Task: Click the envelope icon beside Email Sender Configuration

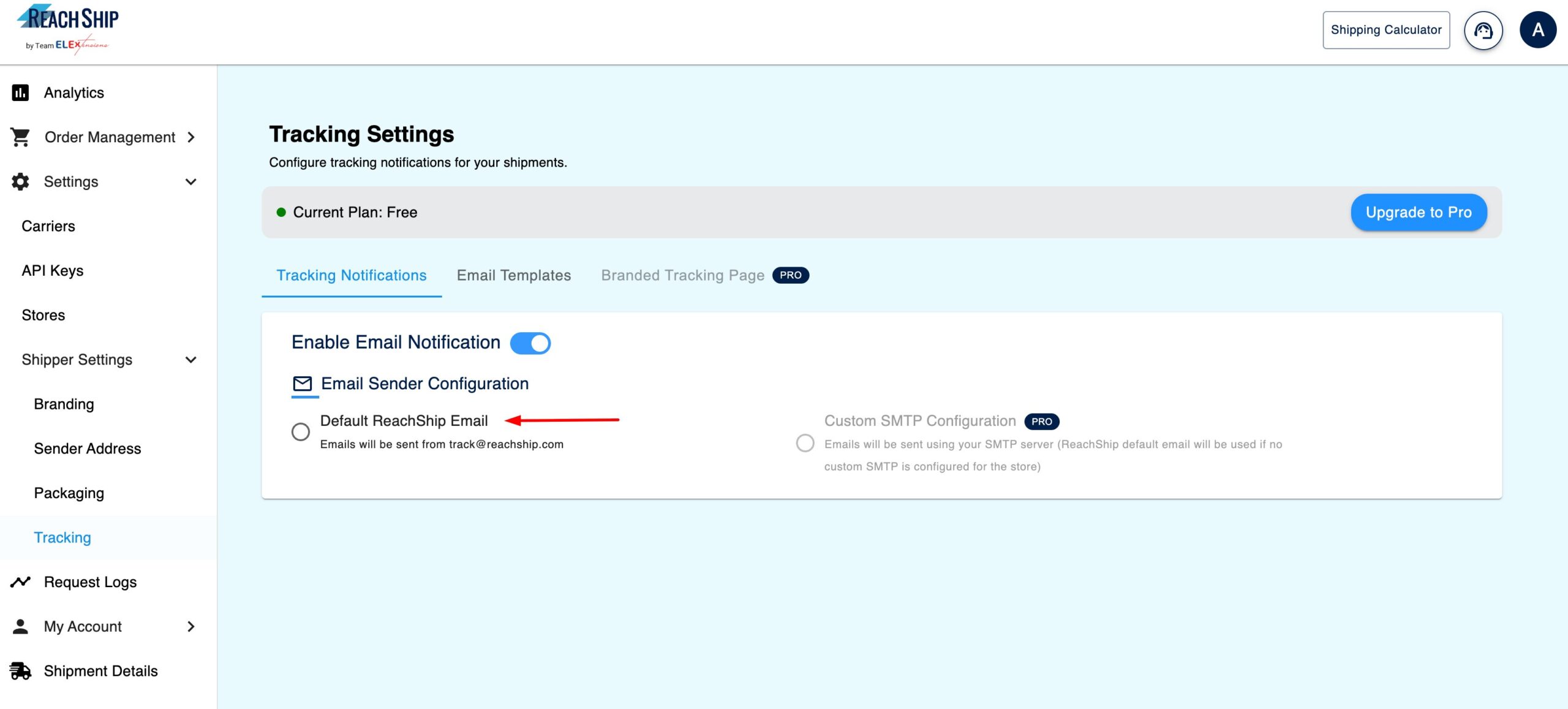Action: click(303, 384)
